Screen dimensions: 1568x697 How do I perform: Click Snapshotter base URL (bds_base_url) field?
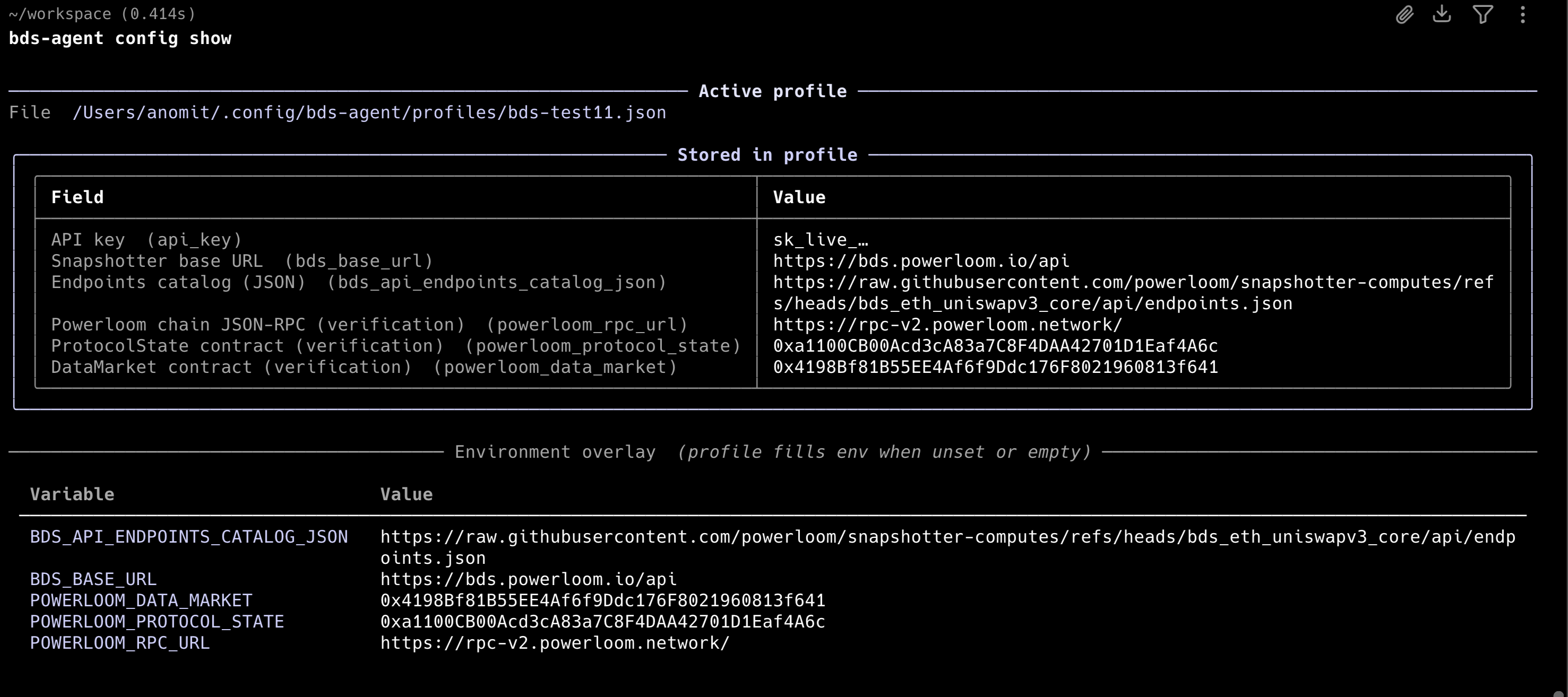[242, 261]
